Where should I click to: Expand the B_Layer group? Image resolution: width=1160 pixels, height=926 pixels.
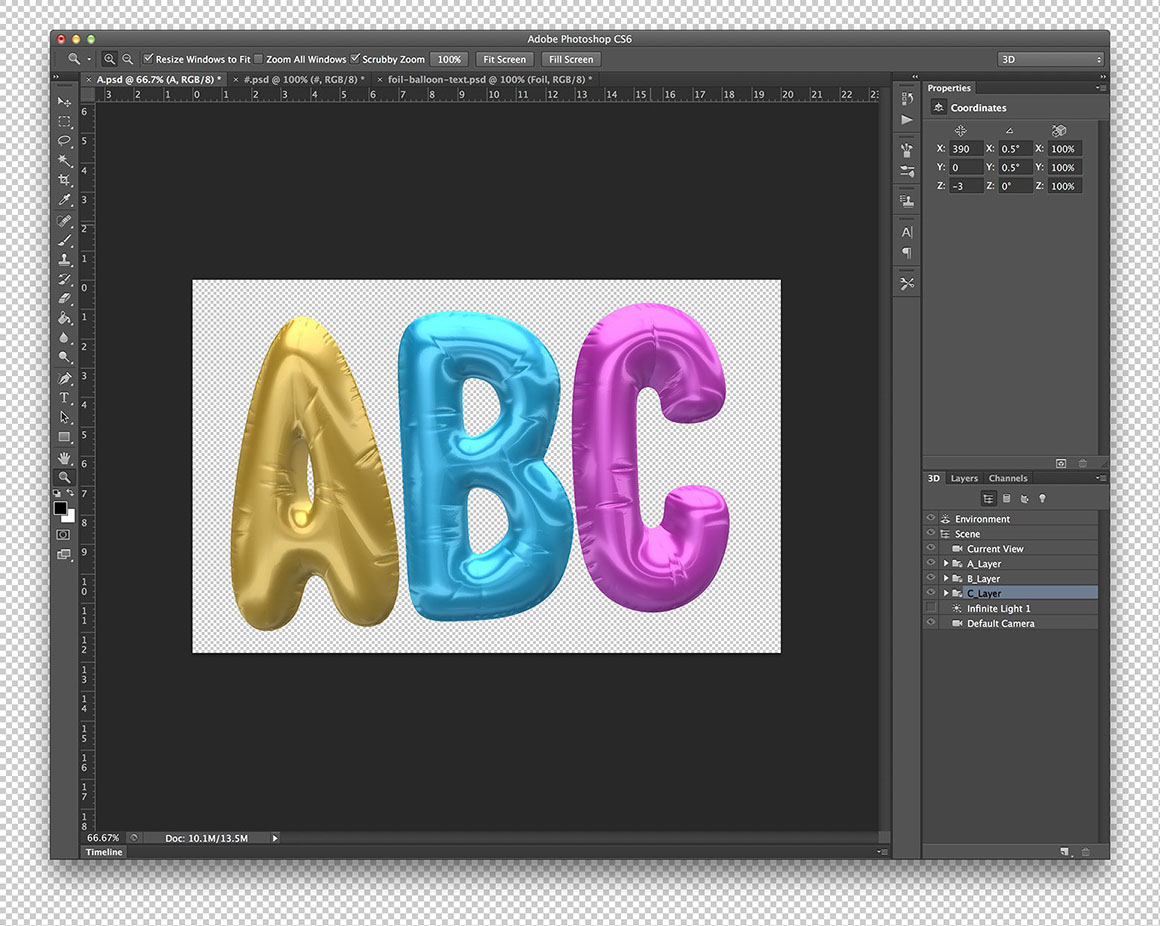click(946, 579)
